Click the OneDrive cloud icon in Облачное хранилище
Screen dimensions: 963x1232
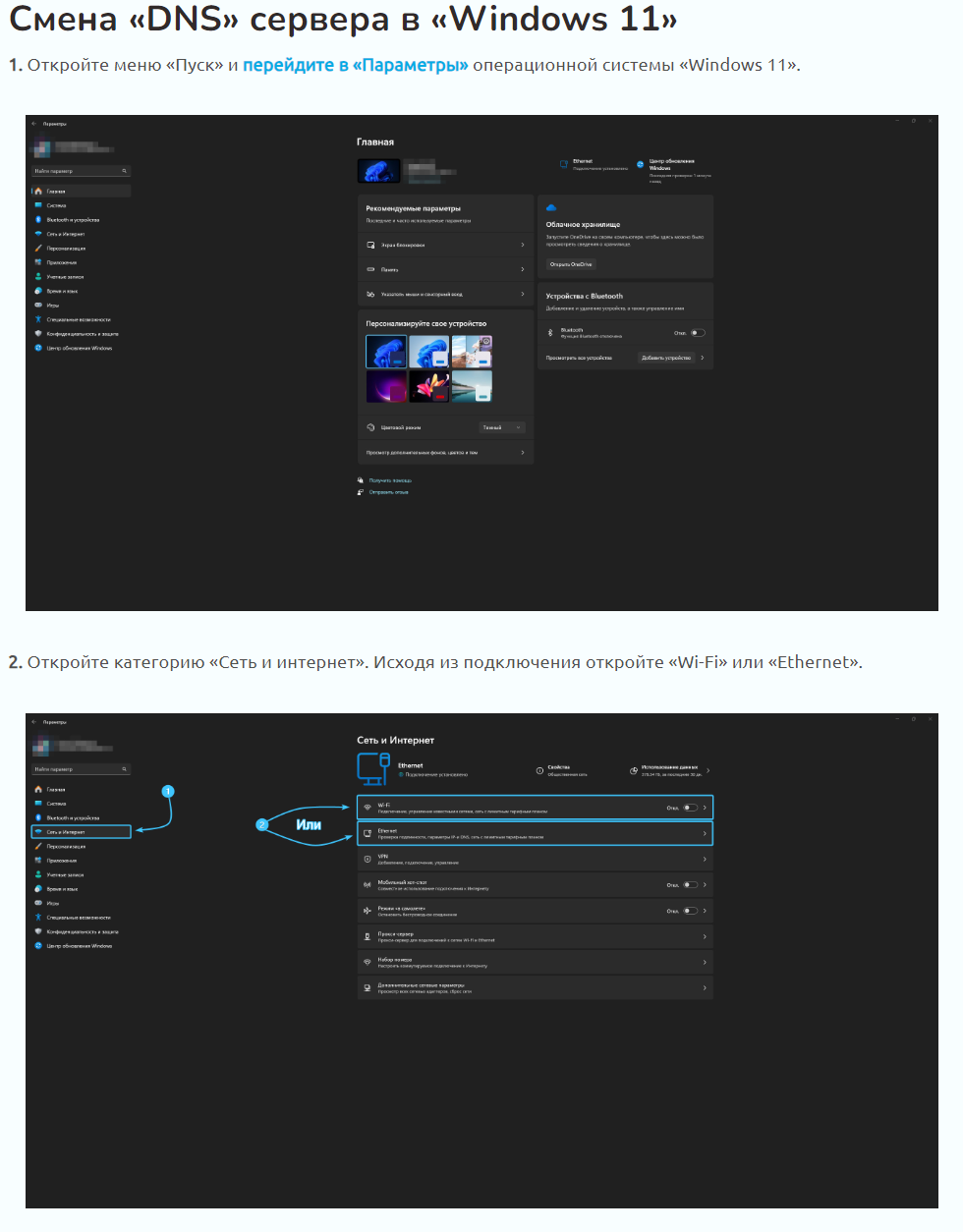click(551, 208)
